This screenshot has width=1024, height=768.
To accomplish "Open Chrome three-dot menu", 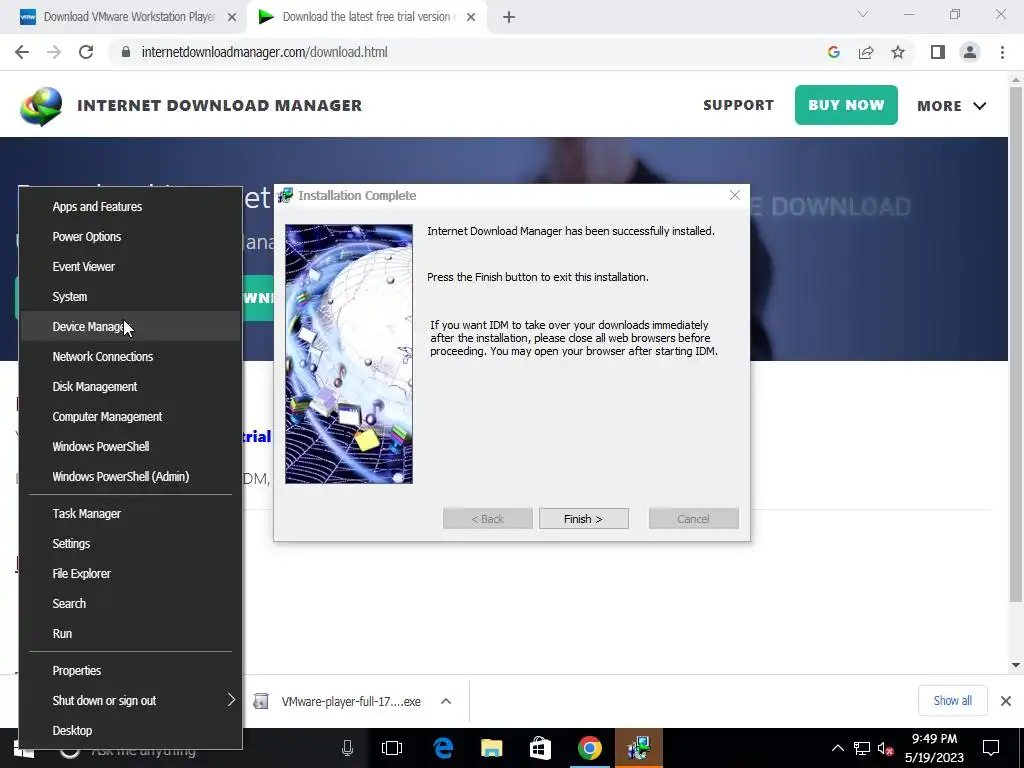I will [1002, 52].
